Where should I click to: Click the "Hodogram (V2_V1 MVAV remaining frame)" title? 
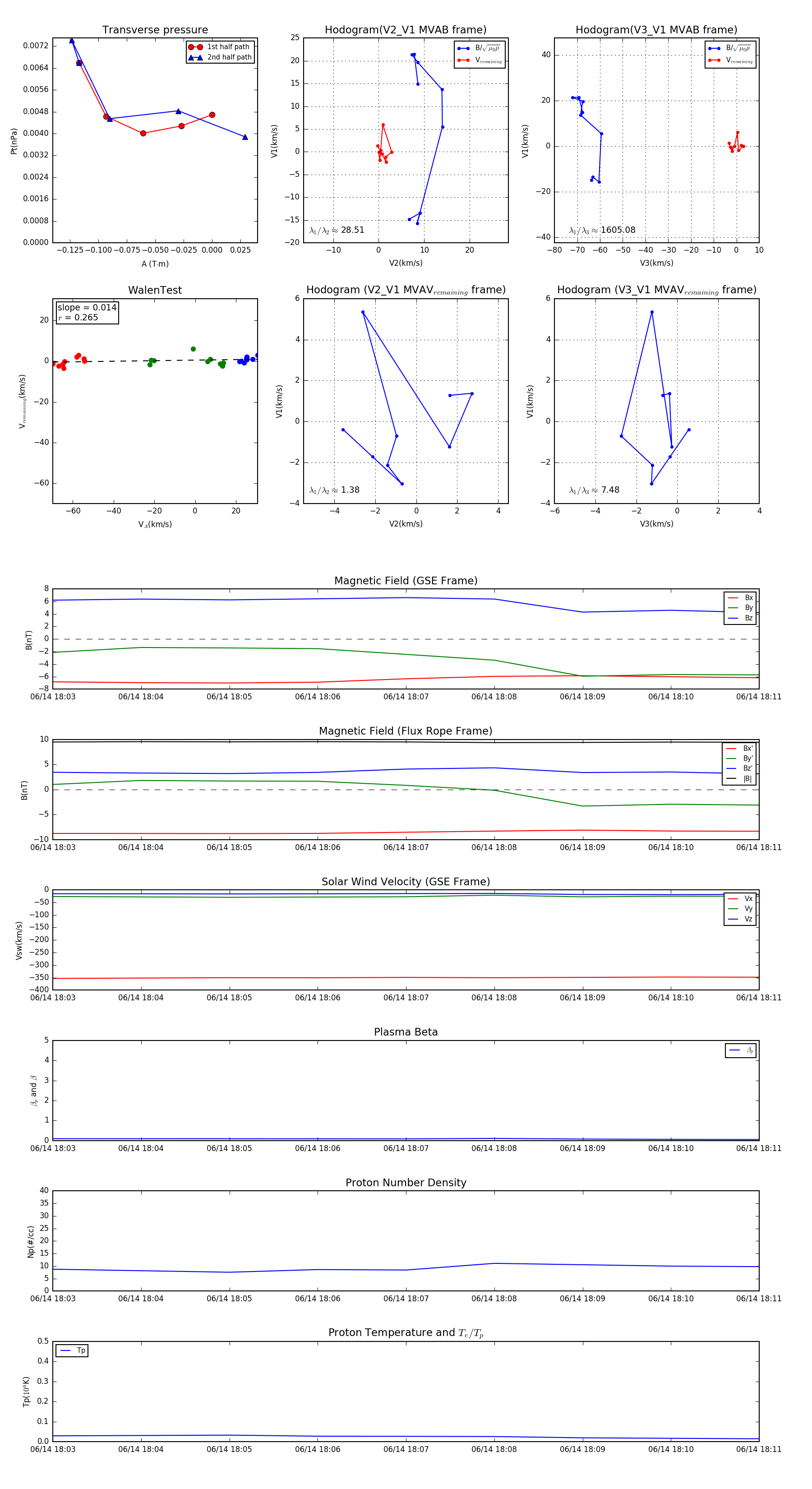pyautogui.click(x=406, y=290)
